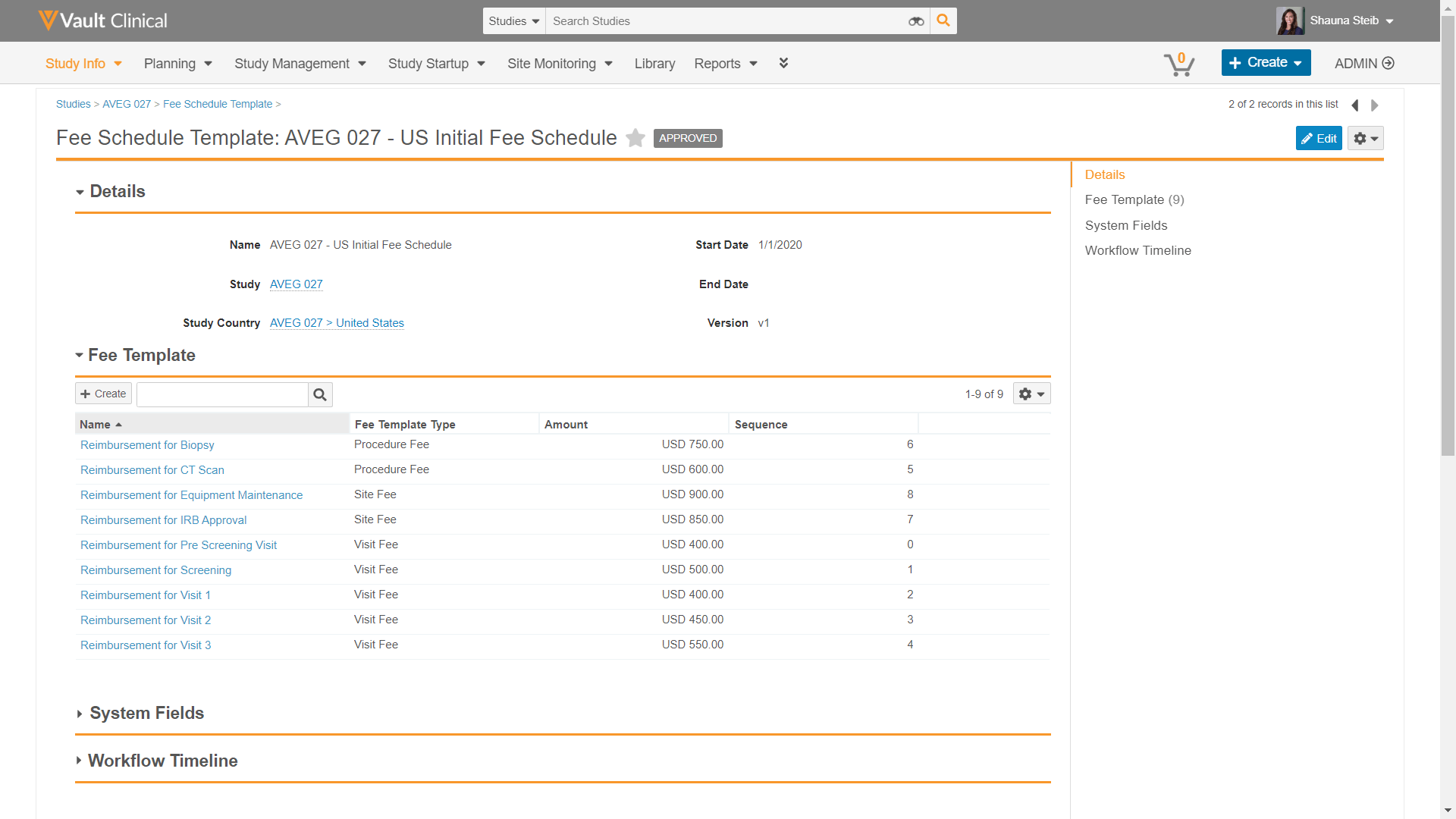Viewport: 1456px width, 819px height.
Task: Open the shopping cart icon
Action: 1179,64
